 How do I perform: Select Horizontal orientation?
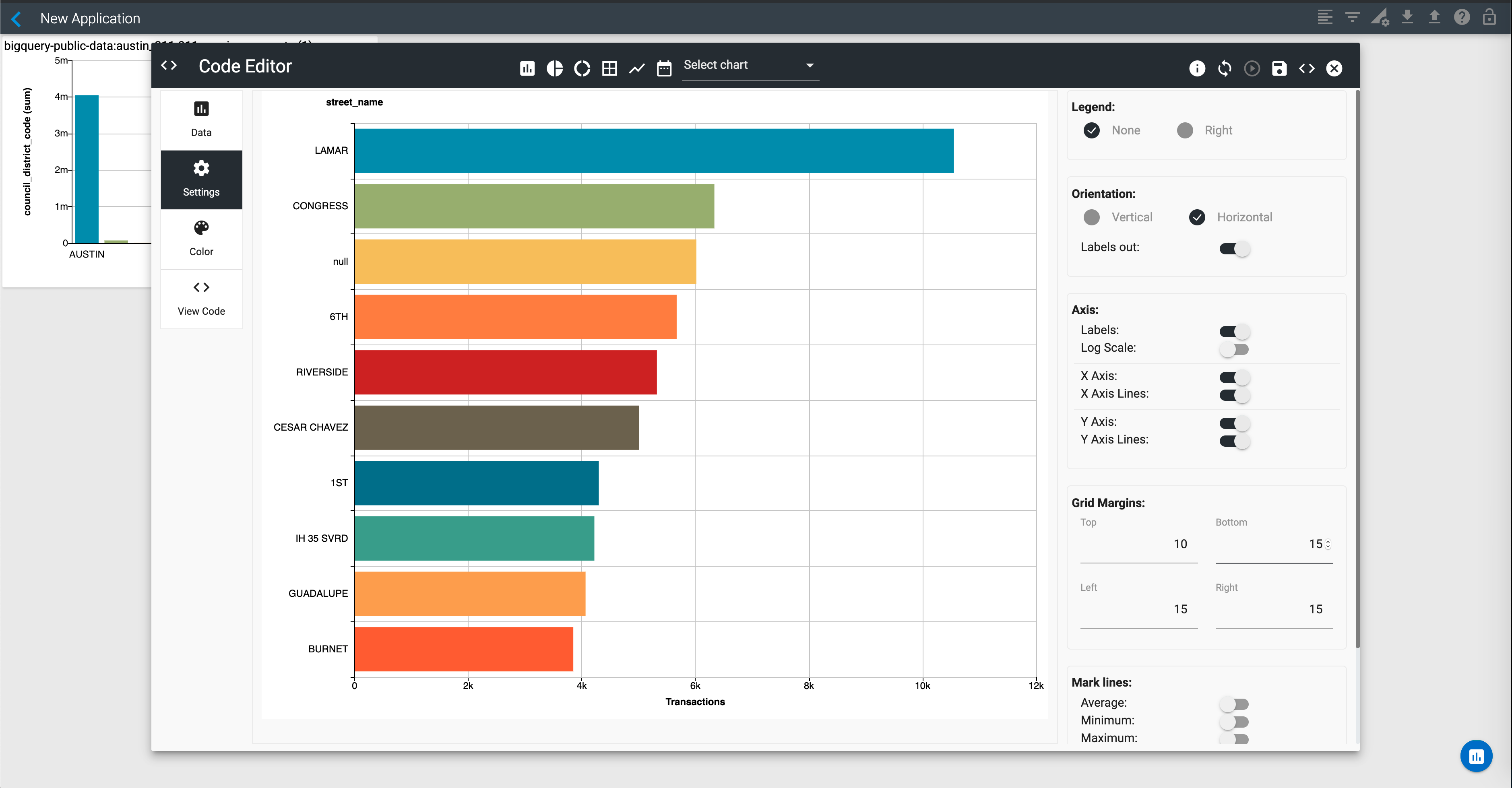coord(1197,217)
